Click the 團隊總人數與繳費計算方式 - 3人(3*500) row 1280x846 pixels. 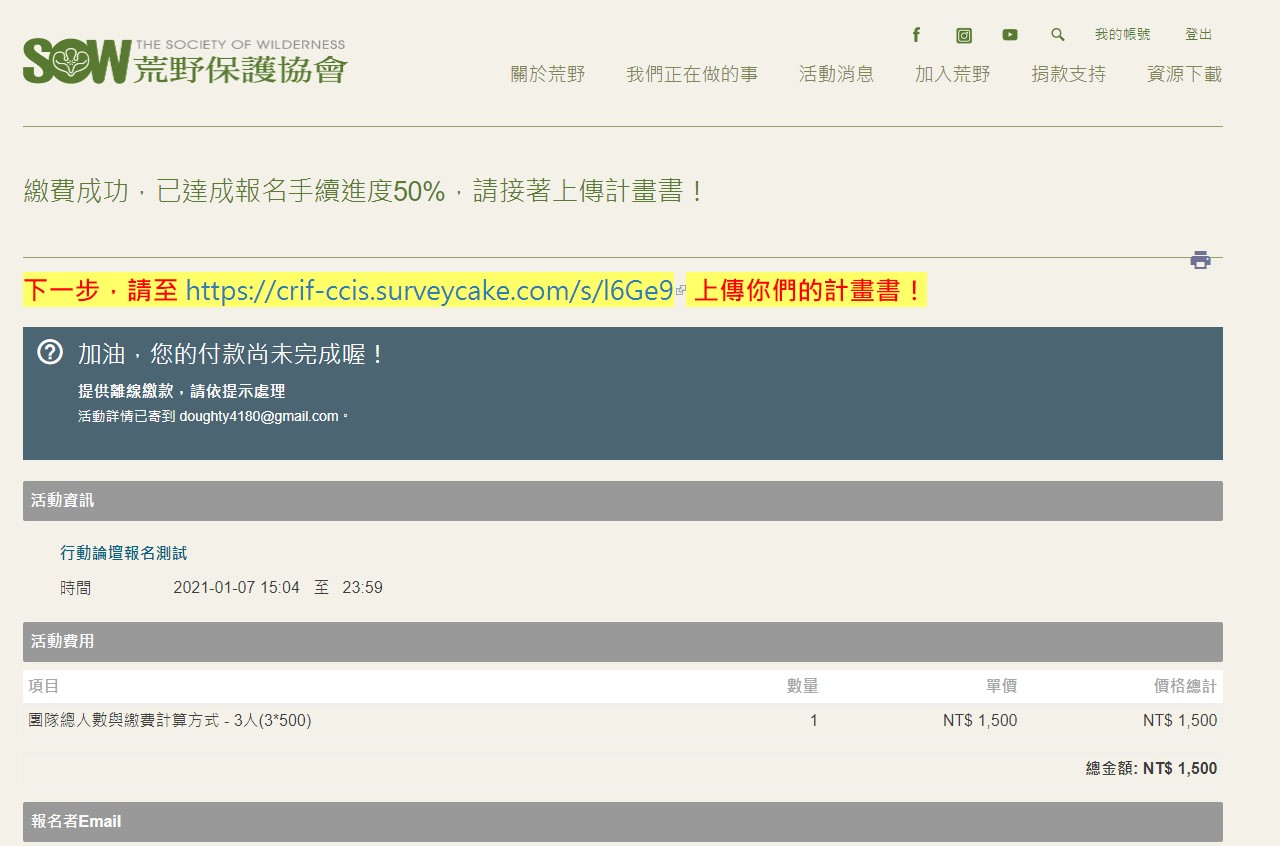623,721
